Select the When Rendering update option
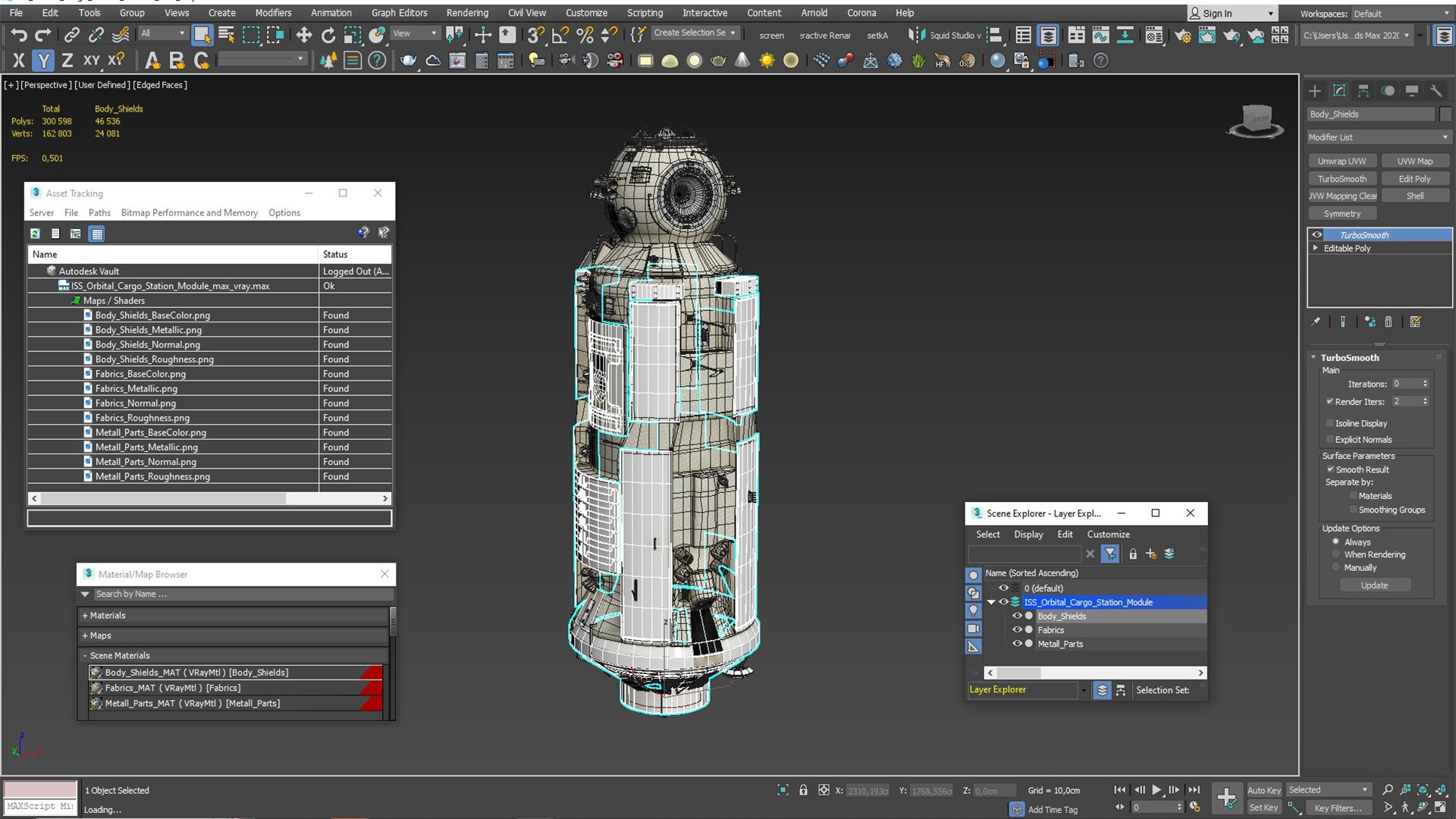1456x819 pixels. pos(1336,554)
